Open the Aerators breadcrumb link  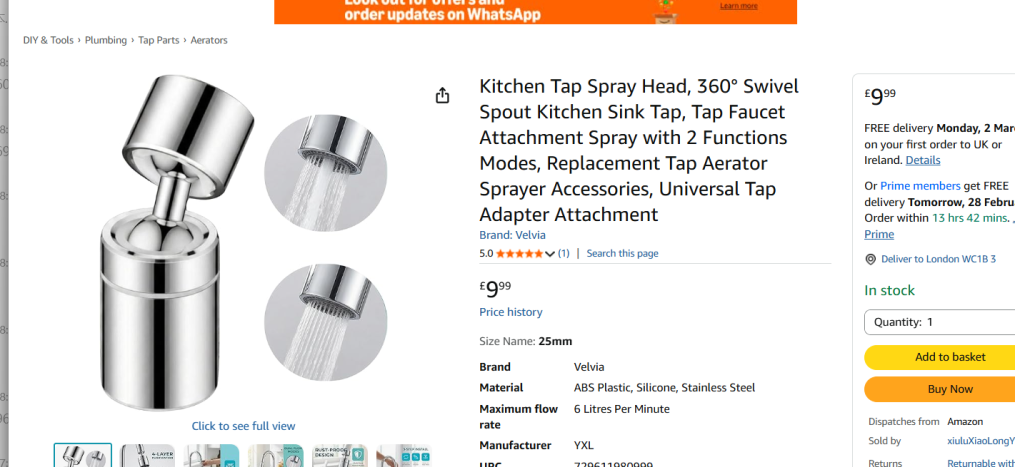tap(209, 40)
